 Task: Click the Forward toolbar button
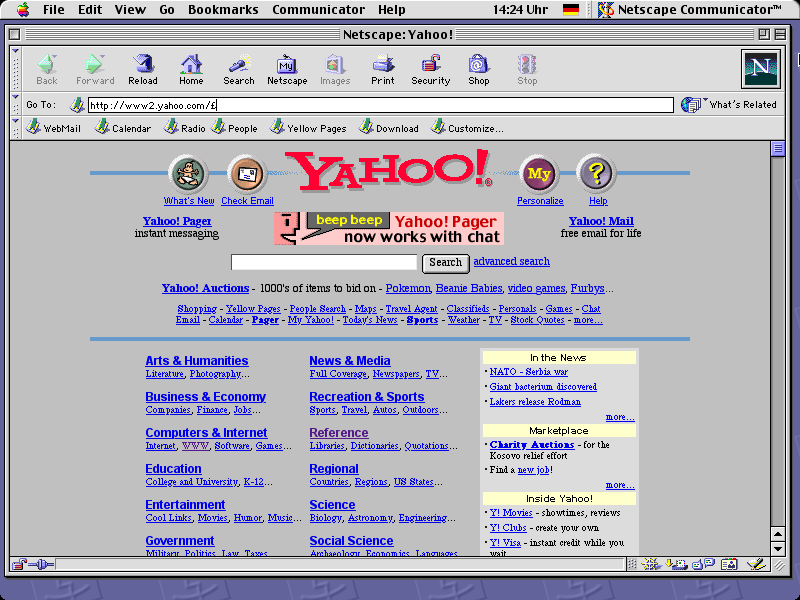pyautogui.click(x=95, y=69)
